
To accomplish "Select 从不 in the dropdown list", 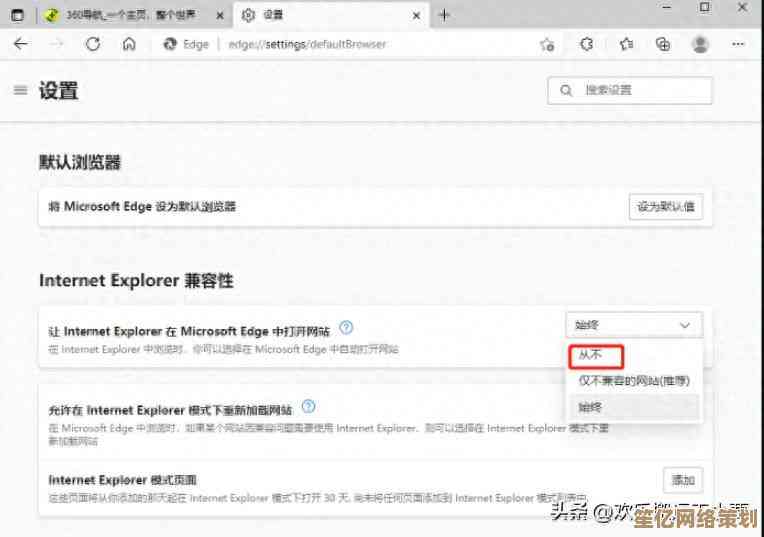I will point(597,355).
